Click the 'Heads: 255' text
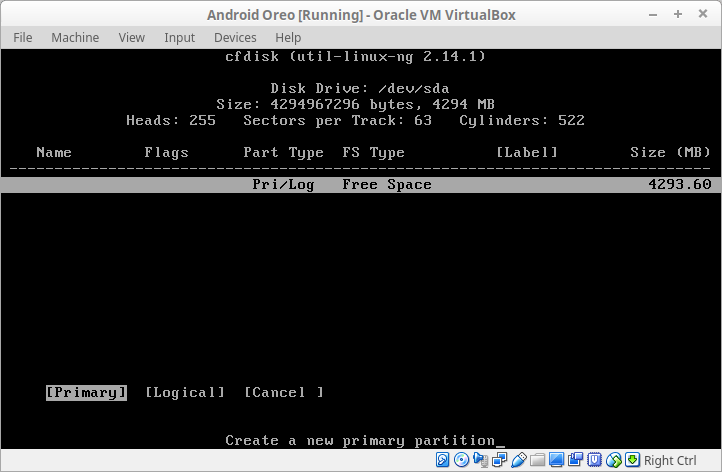This screenshot has height=472, width=722. [171, 121]
